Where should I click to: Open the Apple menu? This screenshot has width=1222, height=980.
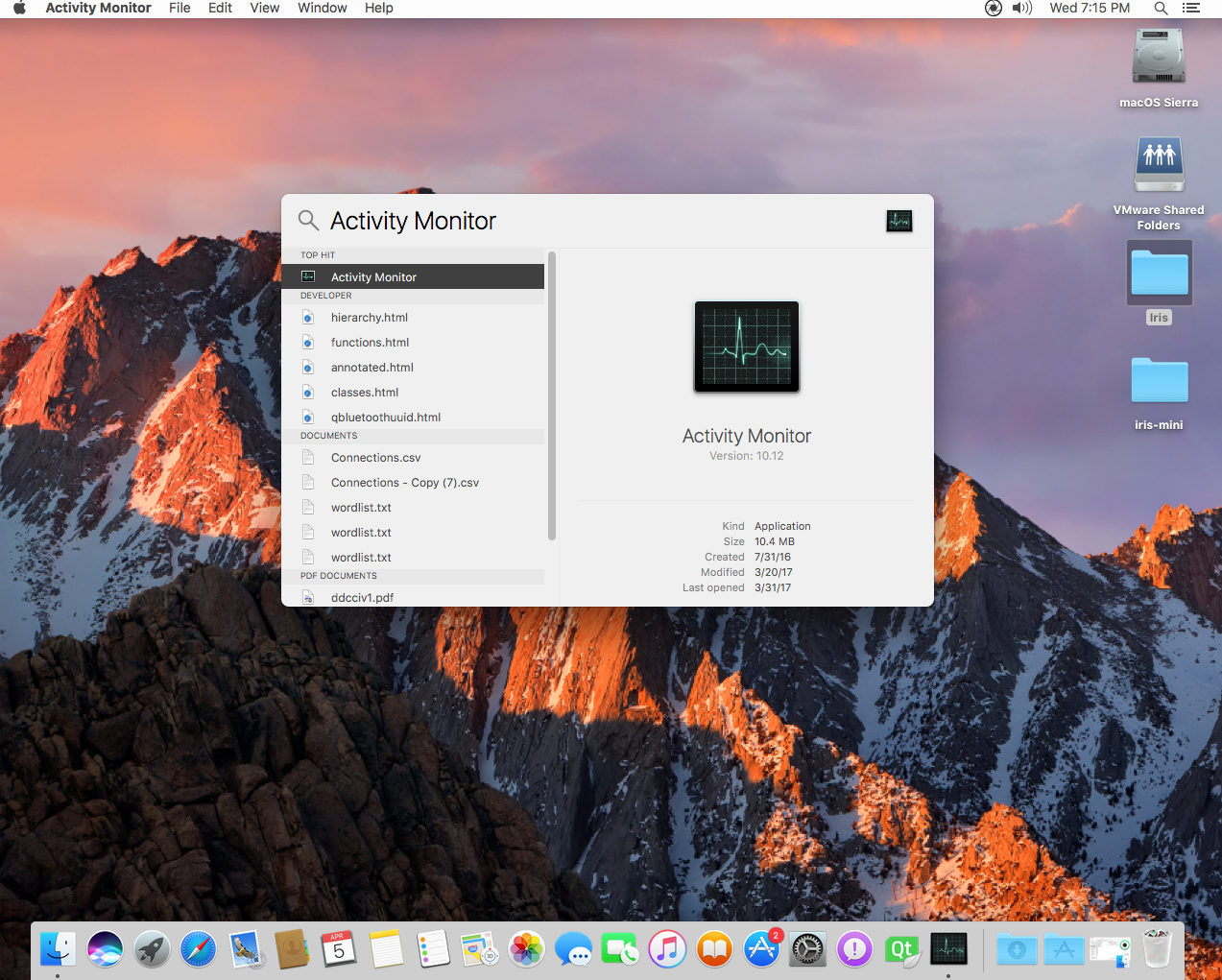coord(19,8)
